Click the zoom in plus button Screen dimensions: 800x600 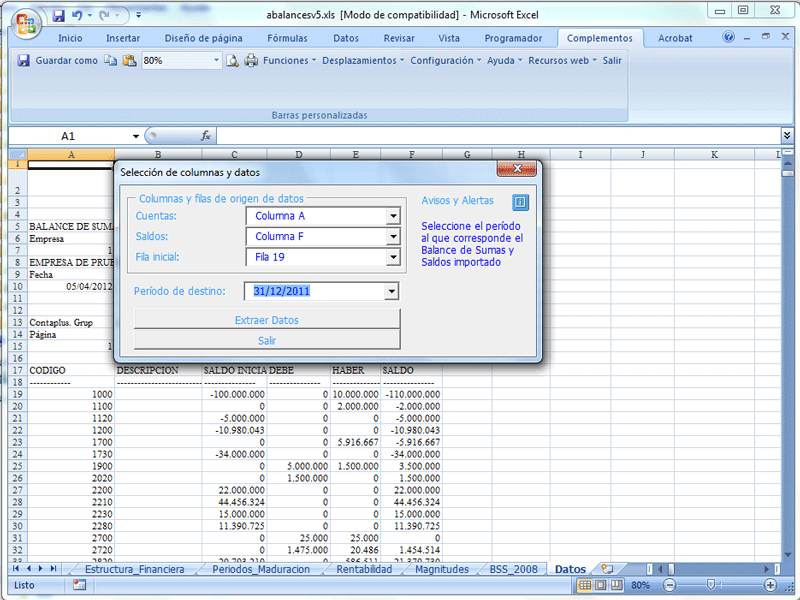point(770,585)
